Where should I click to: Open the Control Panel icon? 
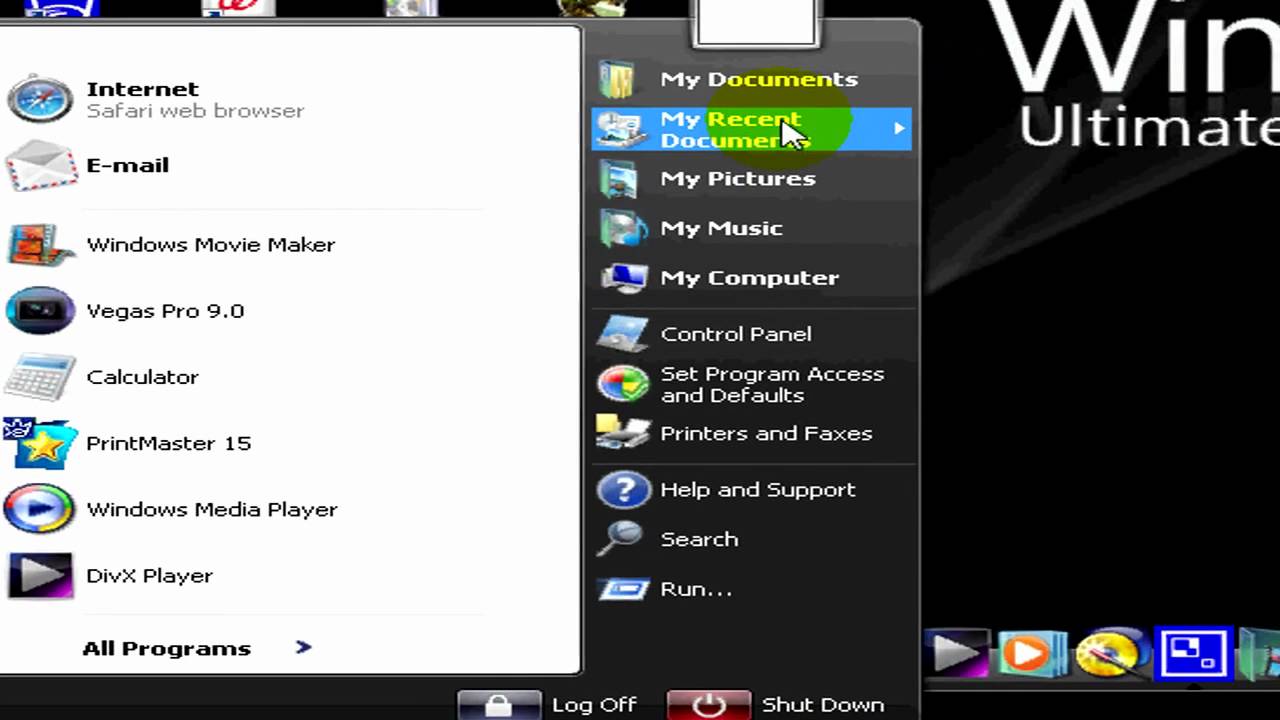[622, 333]
